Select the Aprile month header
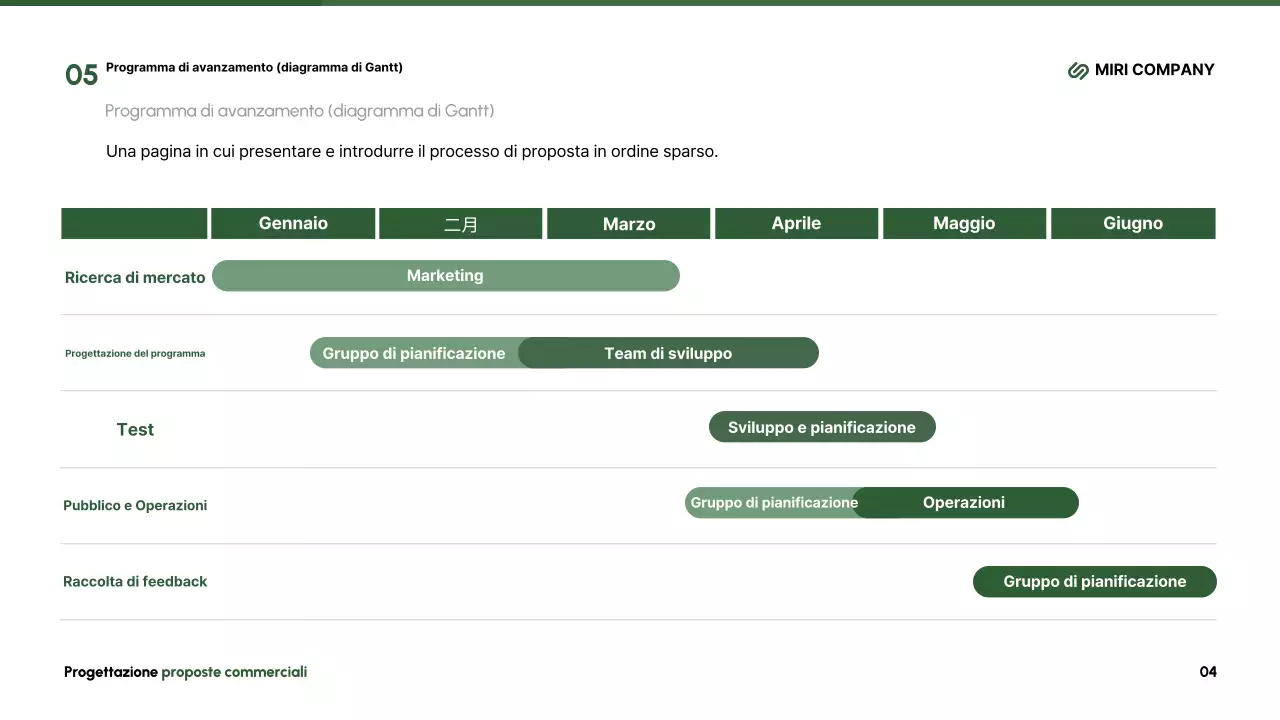1280x720 pixels. point(796,223)
